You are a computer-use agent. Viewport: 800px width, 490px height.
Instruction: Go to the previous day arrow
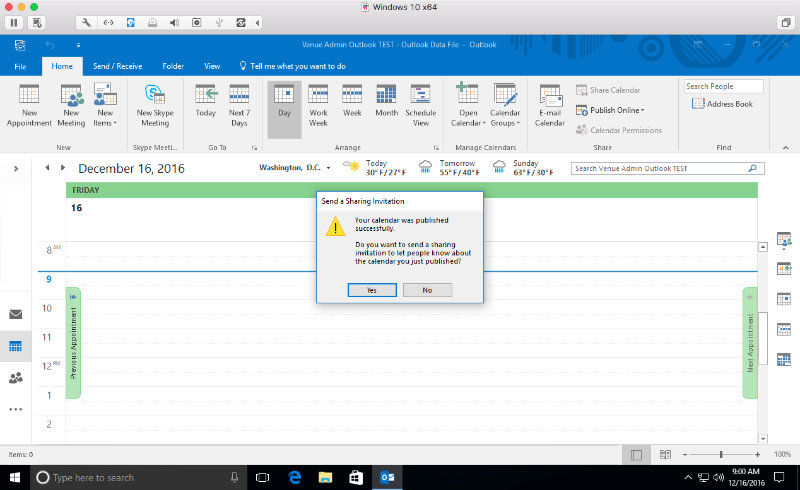coord(47,167)
